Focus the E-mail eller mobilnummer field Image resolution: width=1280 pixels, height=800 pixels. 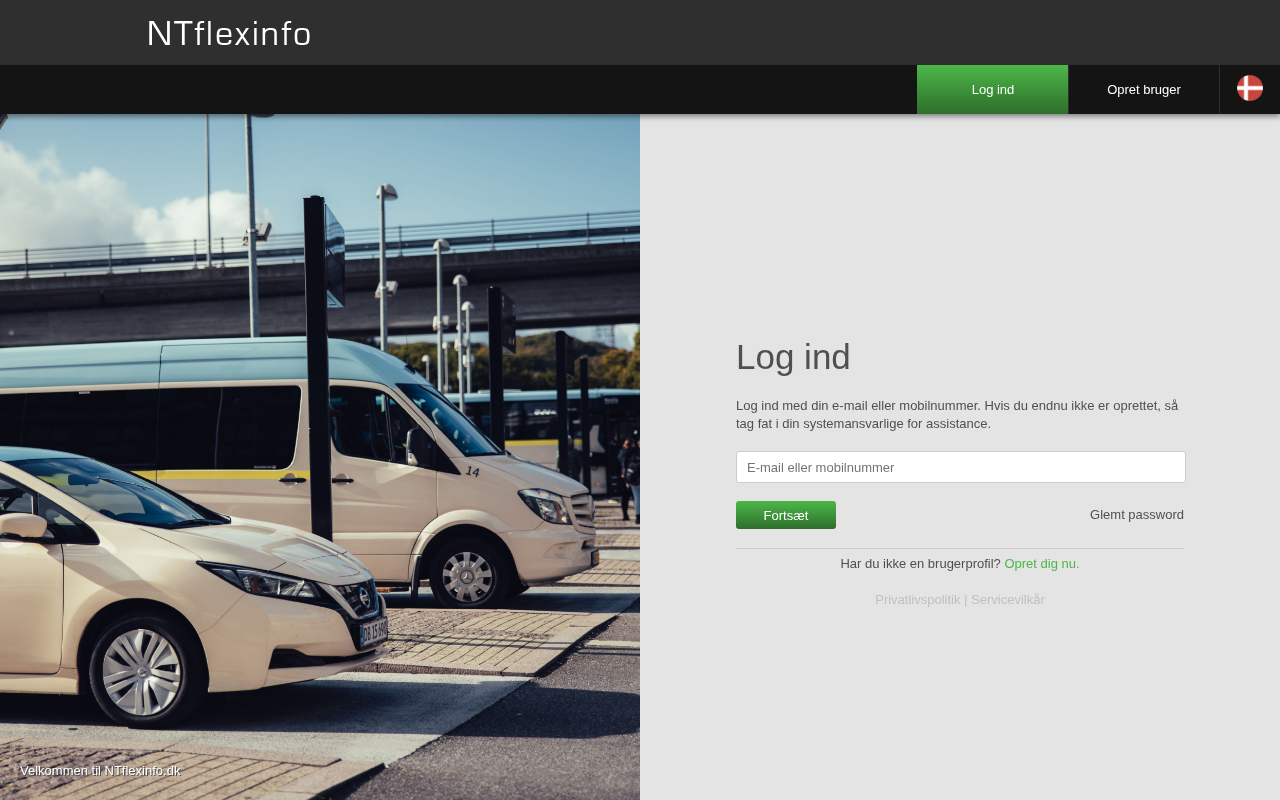coord(961,467)
